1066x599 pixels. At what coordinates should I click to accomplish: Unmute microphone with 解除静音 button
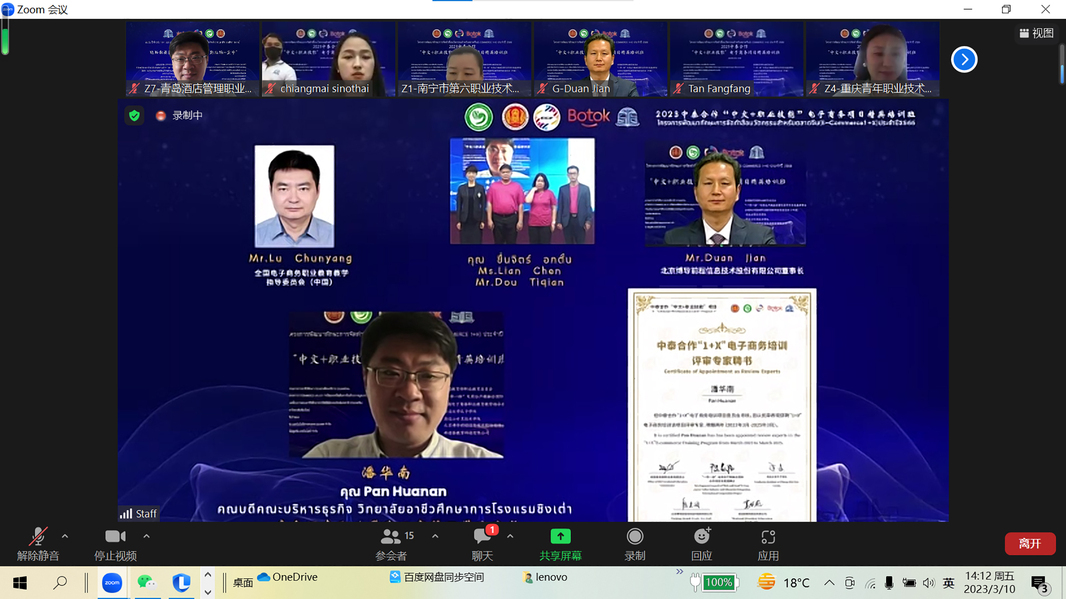click(x=37, y=543)
